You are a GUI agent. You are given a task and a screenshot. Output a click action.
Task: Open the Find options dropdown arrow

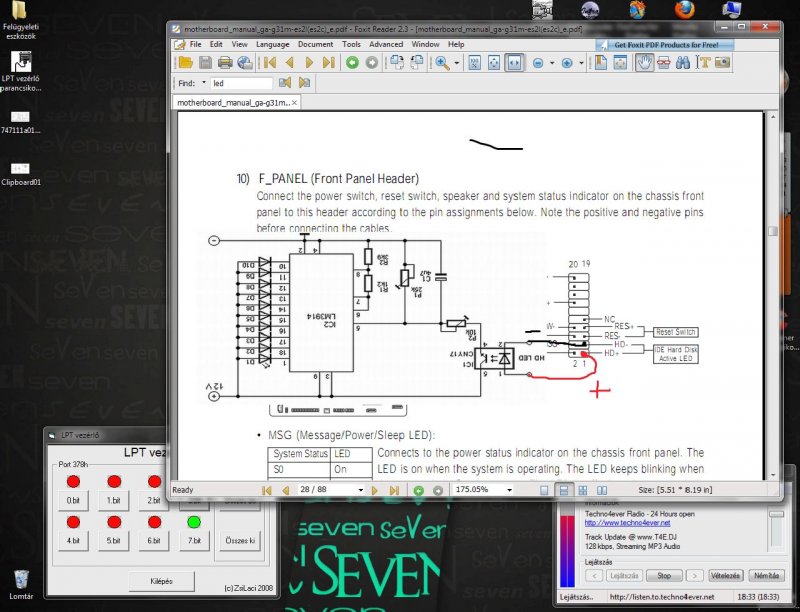pyautogui.click(x=204, y=82)
